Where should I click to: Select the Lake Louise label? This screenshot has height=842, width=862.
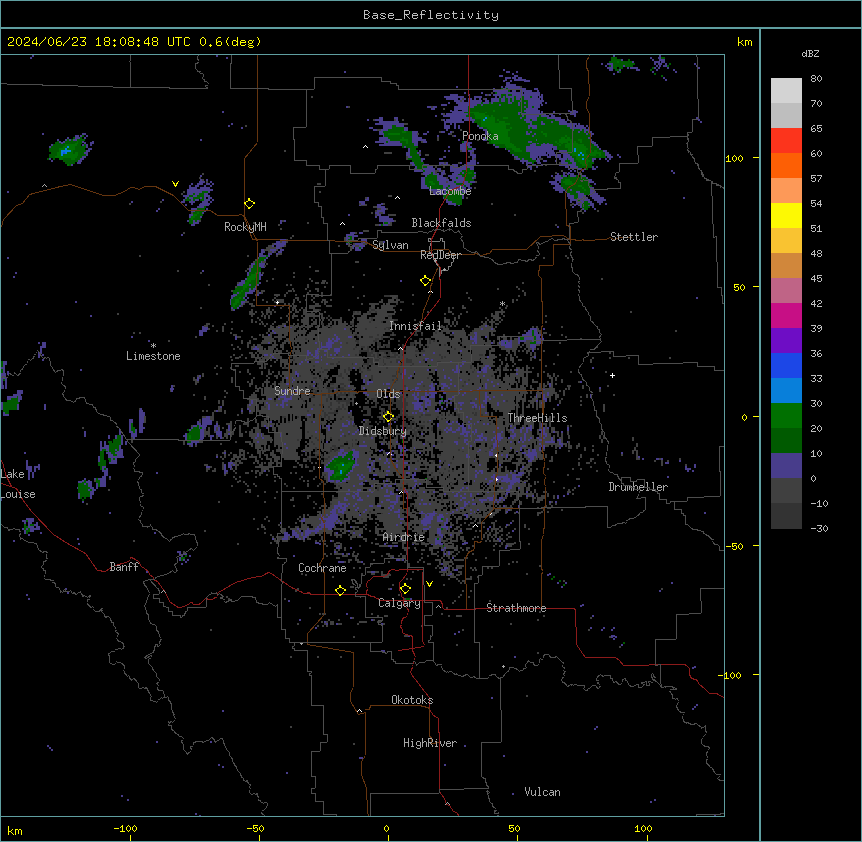pos(18,484)
